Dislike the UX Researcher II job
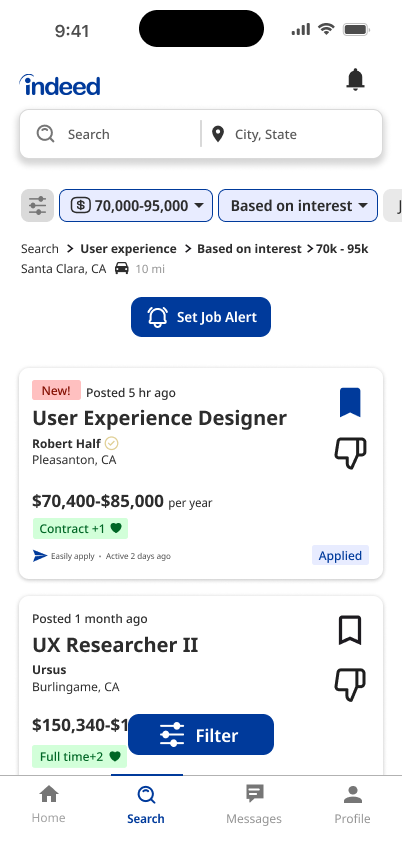Viewport: 402px width, 852px height. click(350, 685)
